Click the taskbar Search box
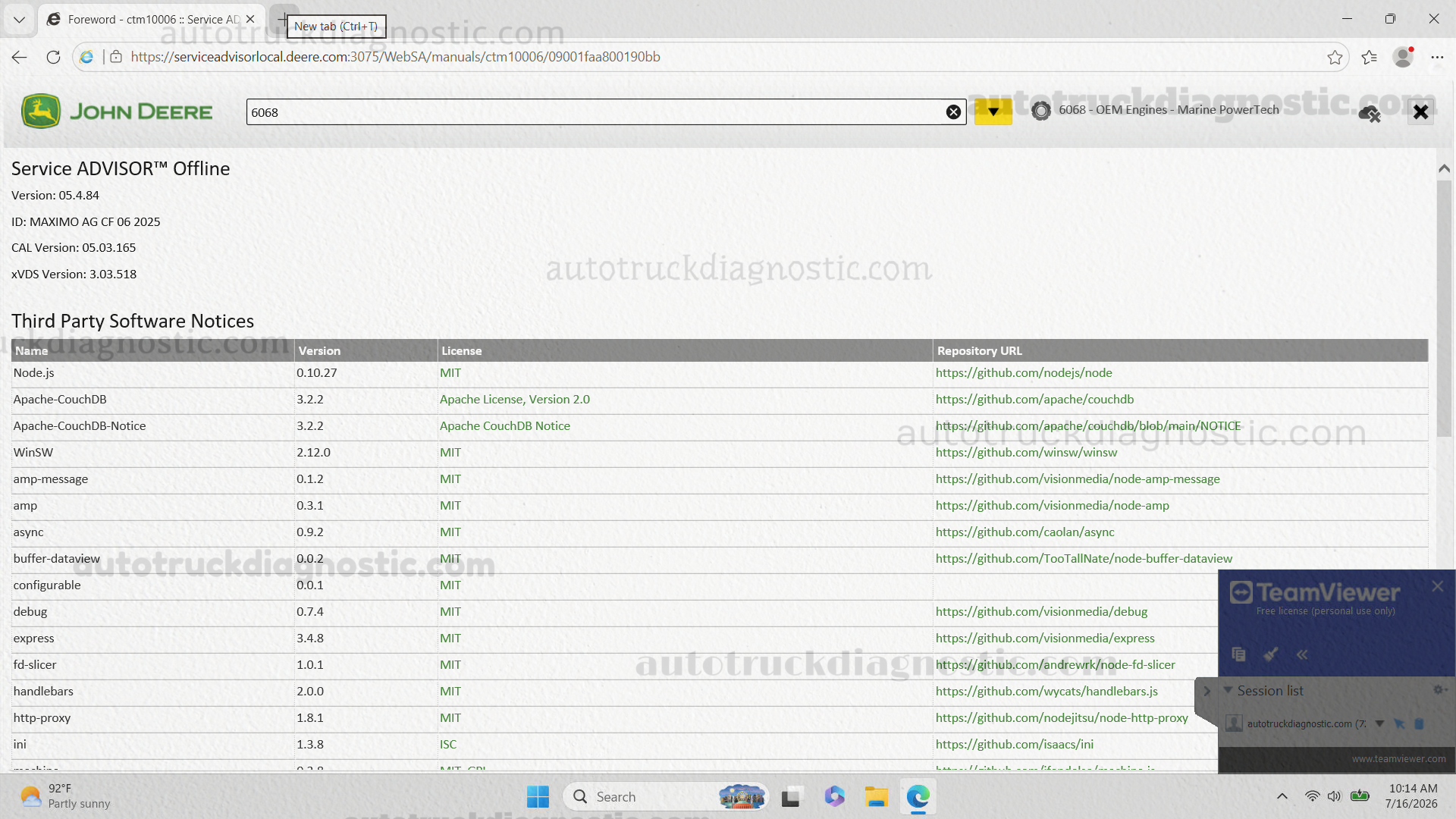Image resolution: width=1456 pixels, height=819 pixels. click(667, 797)
